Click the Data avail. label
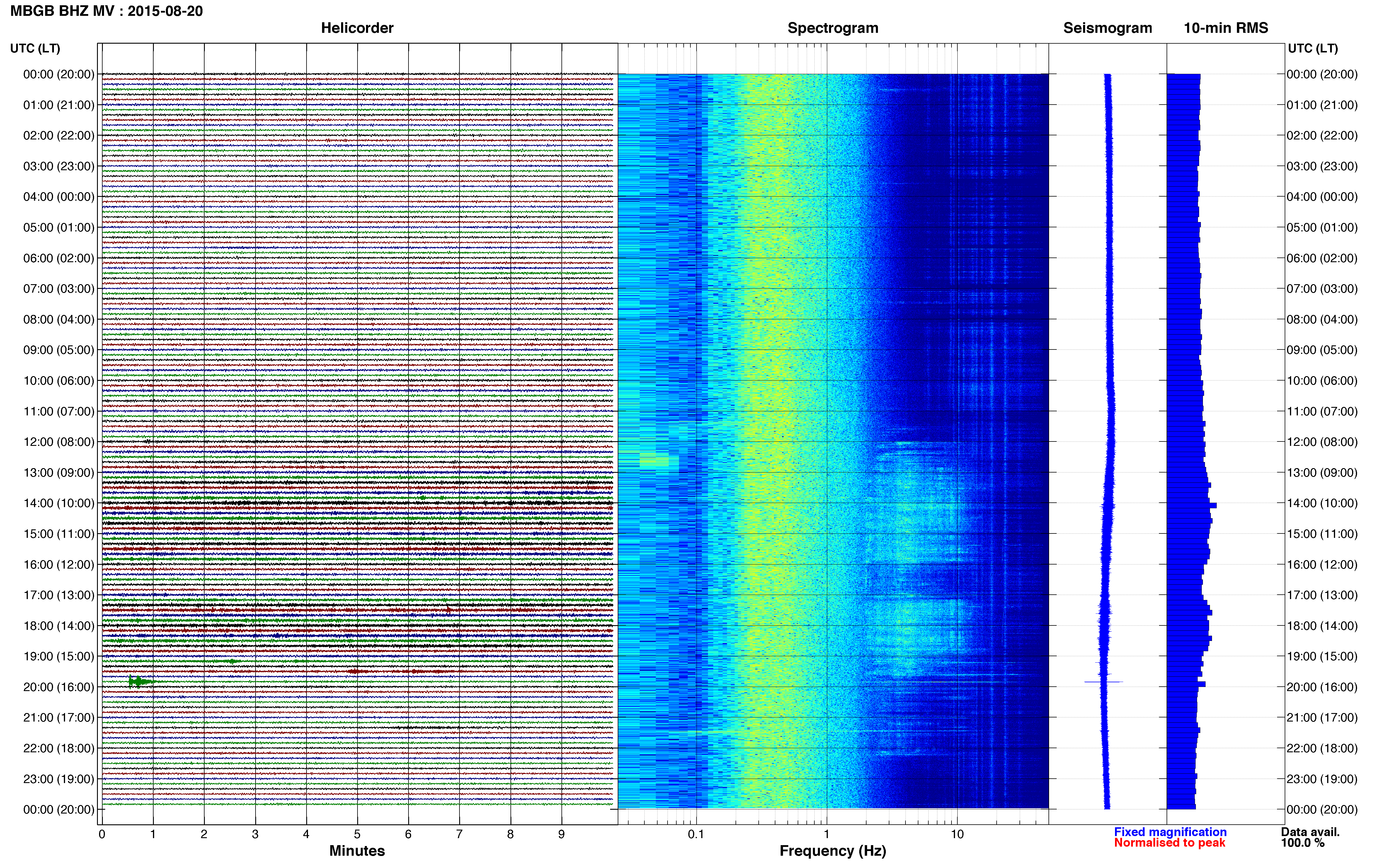The width and height of the screenshot is (1389, 868). (x=1310, y=832)
